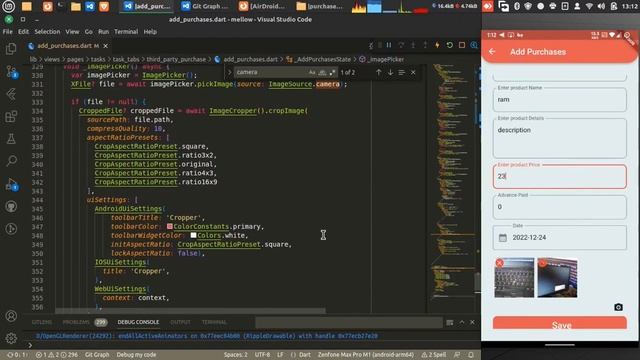Screen dimensions: 640x360
Task: Stop the debug session square icon
Action: coord(462,45)
